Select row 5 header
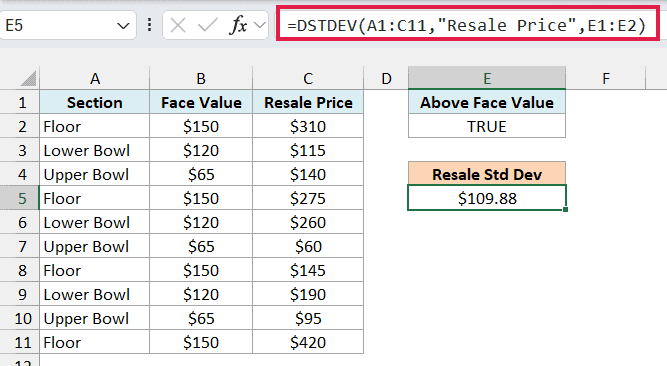This screenshot has width=667, height=366. click(20, 198)
